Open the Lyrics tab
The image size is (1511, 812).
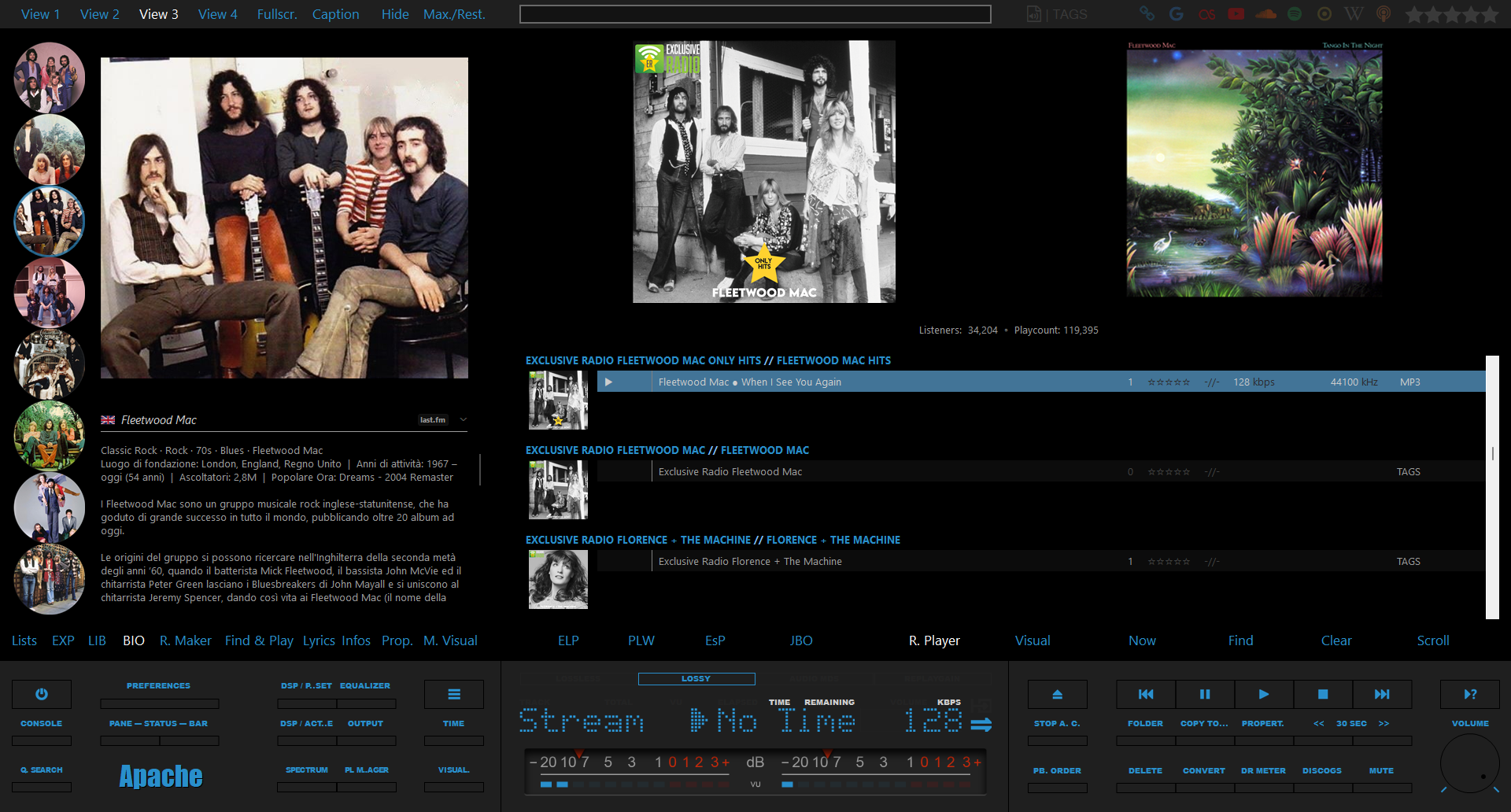tap(319, 640)
